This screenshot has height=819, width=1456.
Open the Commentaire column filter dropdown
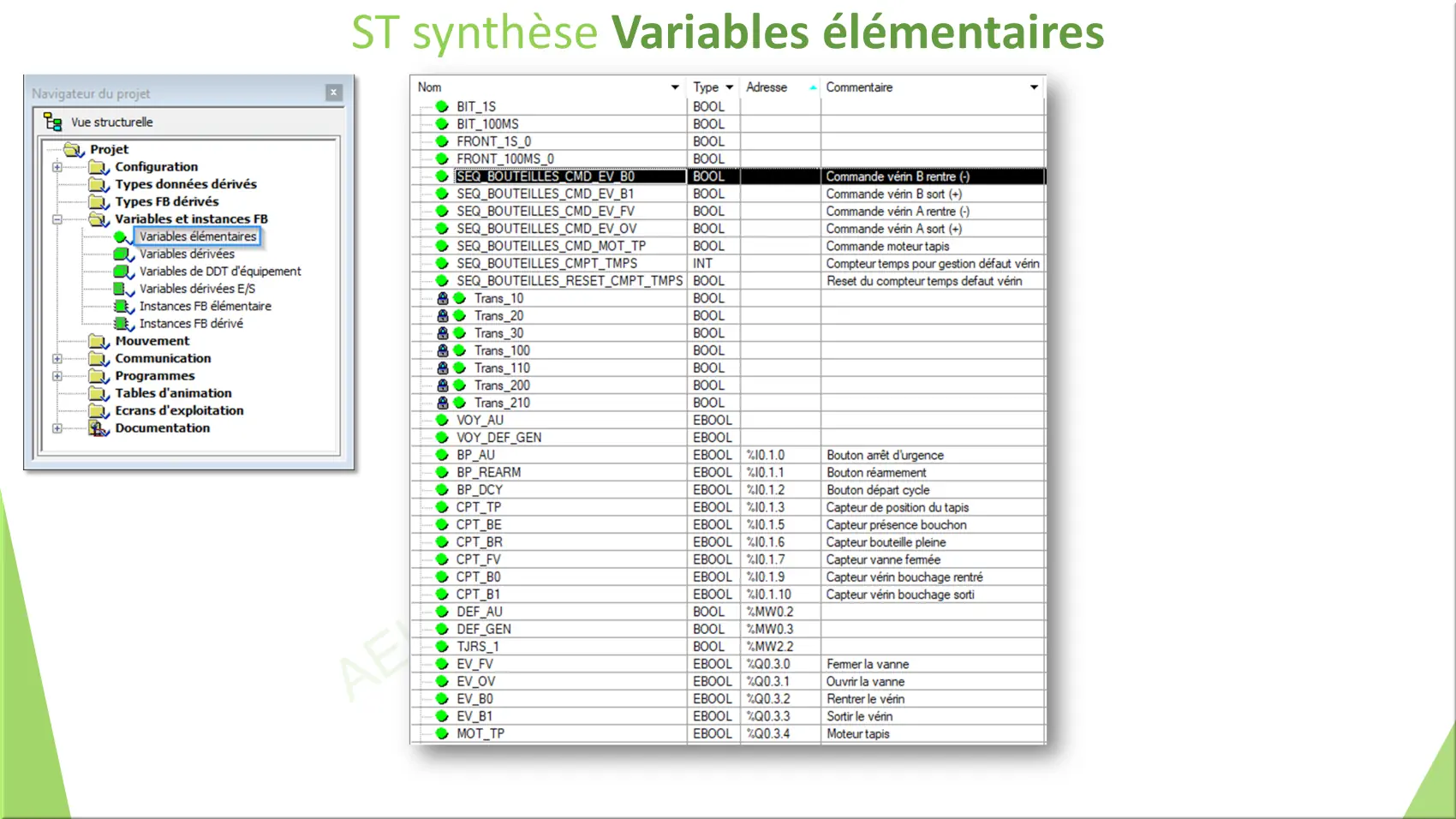[x=1034, y=87]
